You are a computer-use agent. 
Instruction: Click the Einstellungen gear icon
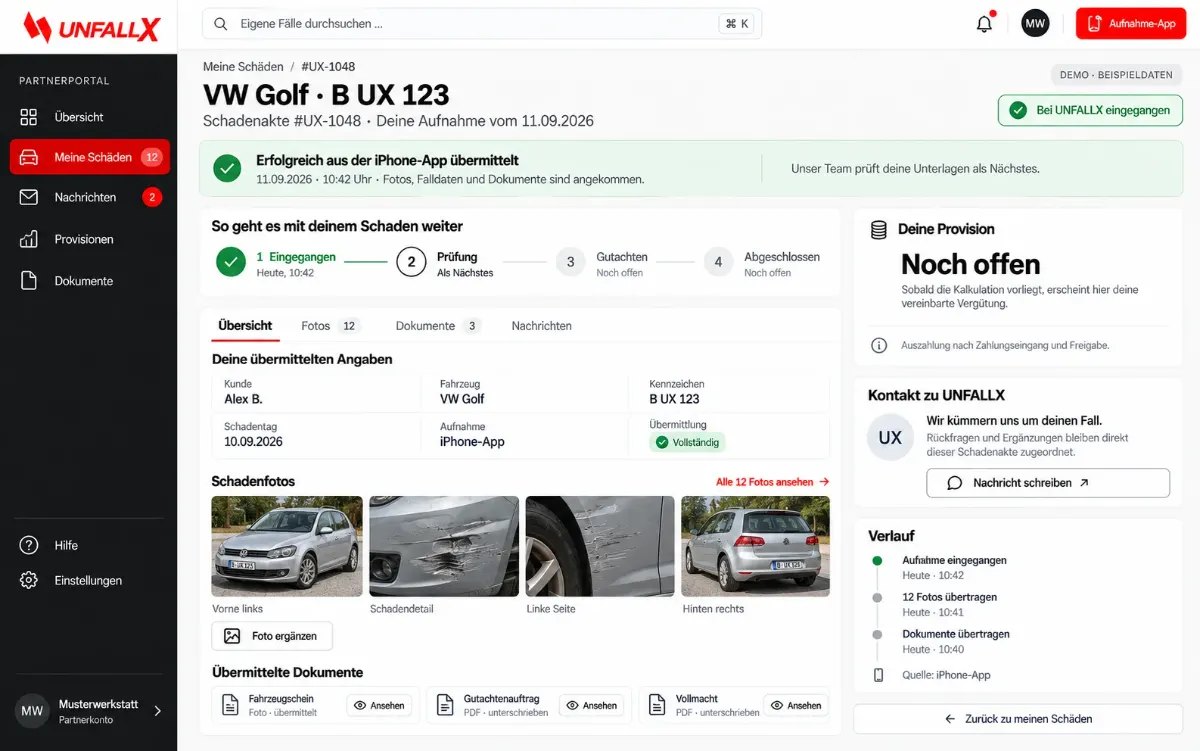[29, 580]
